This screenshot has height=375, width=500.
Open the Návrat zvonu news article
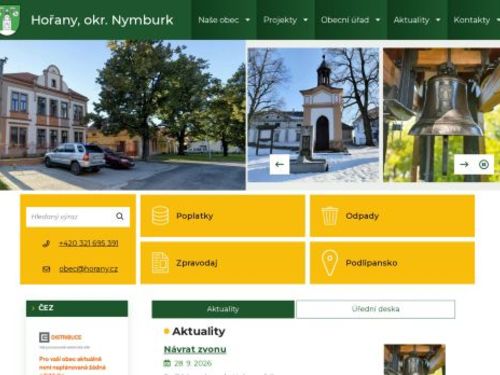click(195, 349)
